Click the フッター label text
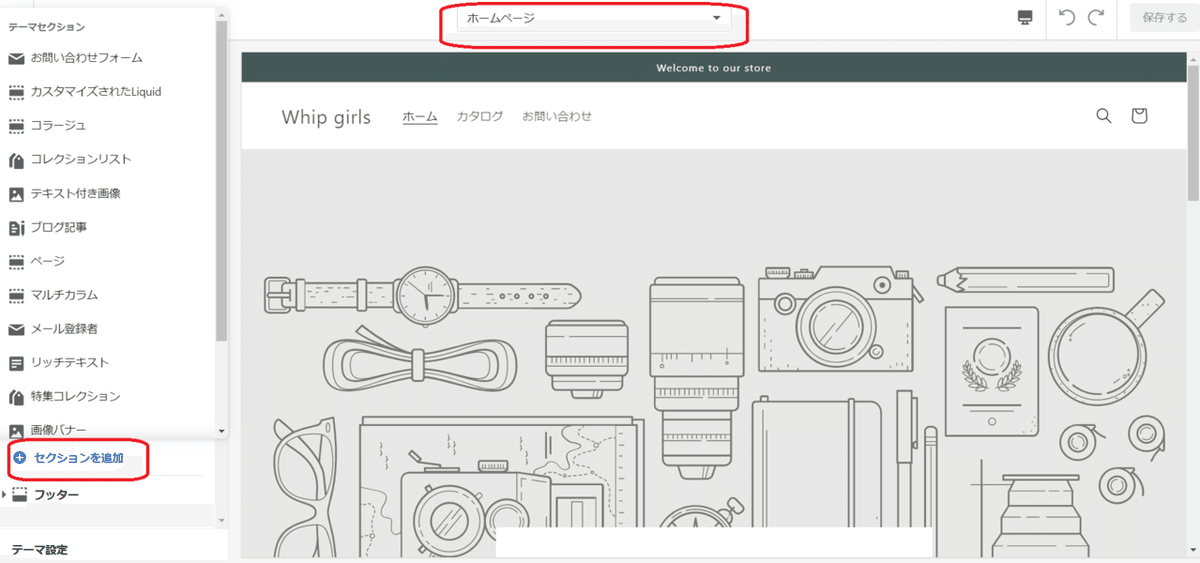The width and height of the screenshot is (1200, 563). coord(56,495)
